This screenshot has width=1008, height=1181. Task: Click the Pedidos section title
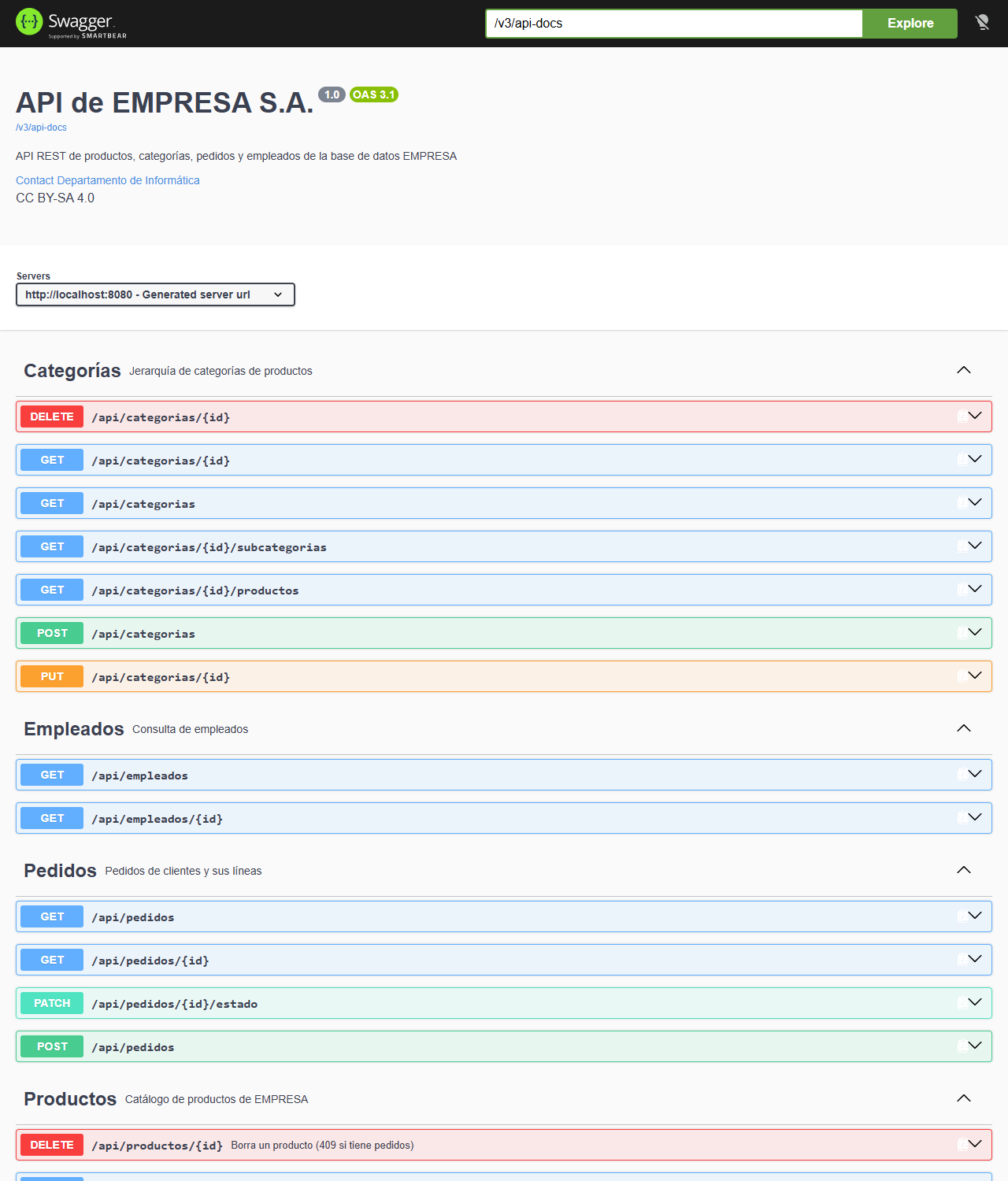[x=60, y=871]
